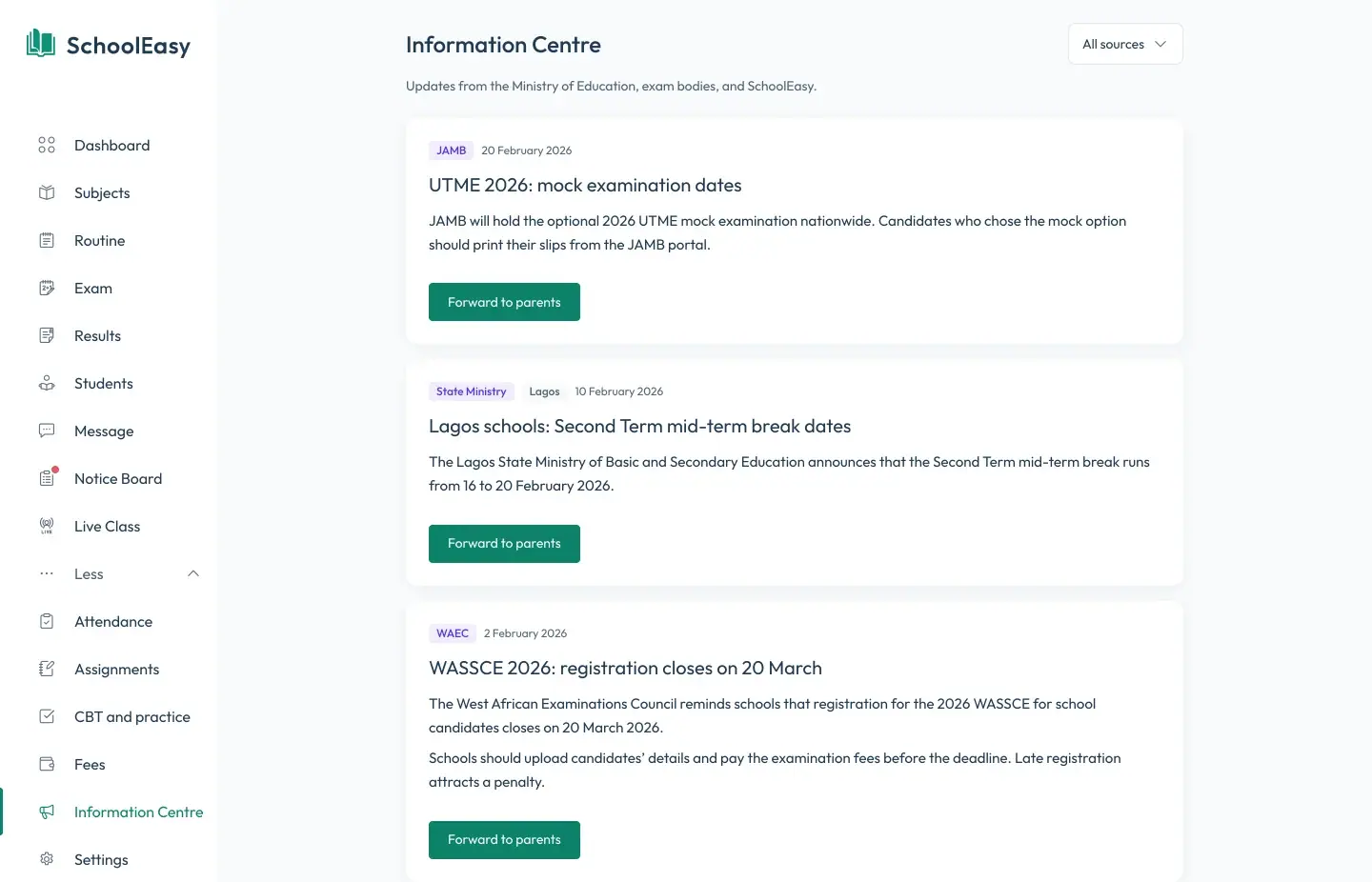Click the West African Examinations Council reminder paragraph
1372x882 pixels.
[x=762, y=715]
